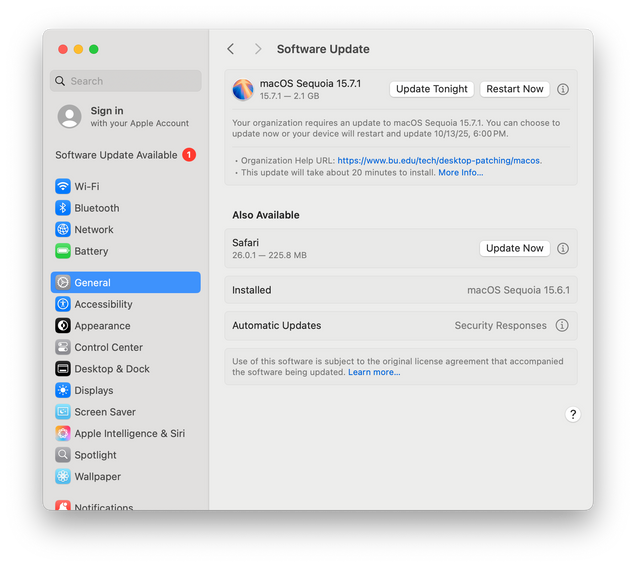Open the Desktop & Dock label entry
The image size is (636, 567).
112,369
